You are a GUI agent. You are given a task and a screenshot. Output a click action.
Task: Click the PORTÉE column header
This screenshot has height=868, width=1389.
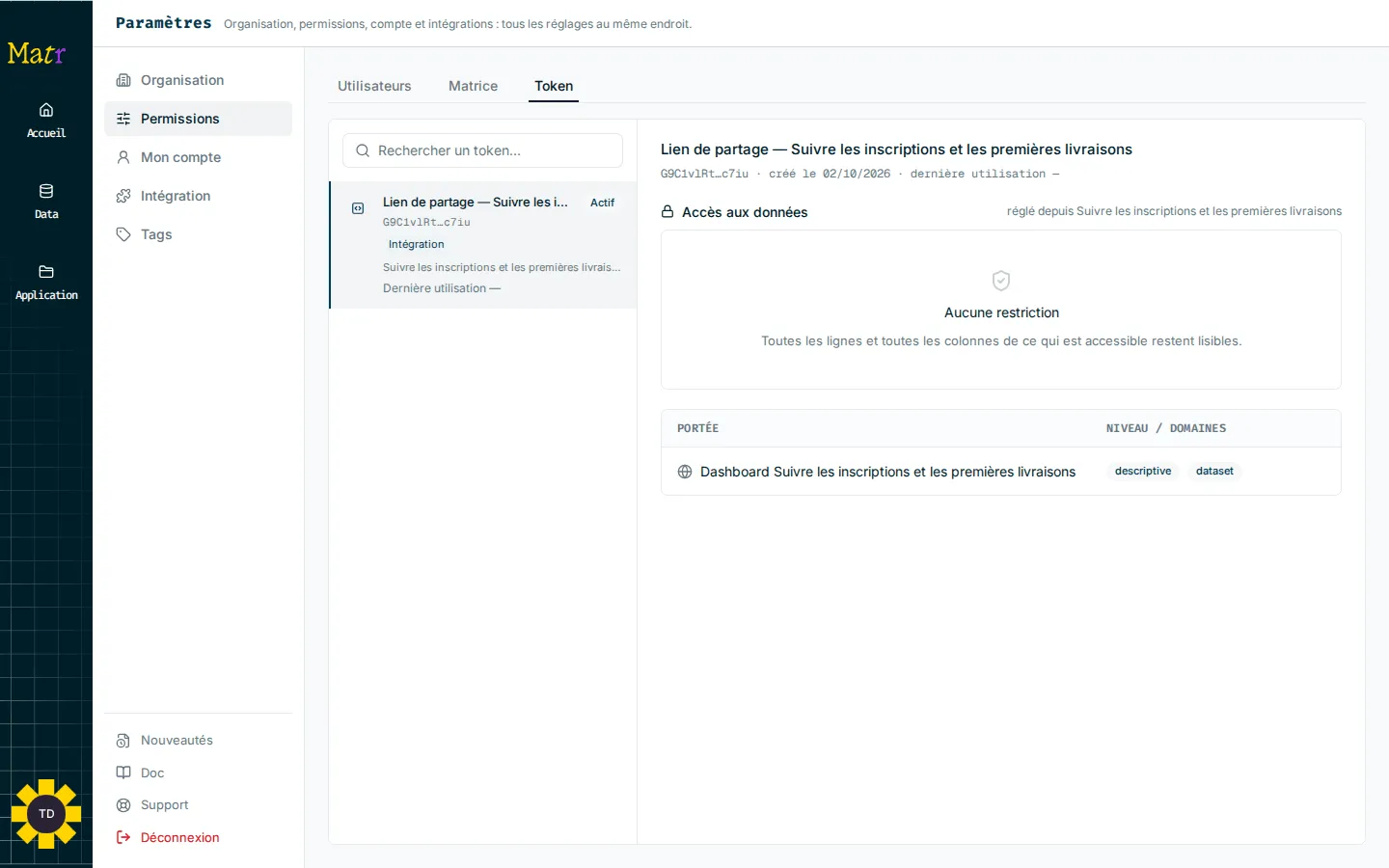pos(697,428)
